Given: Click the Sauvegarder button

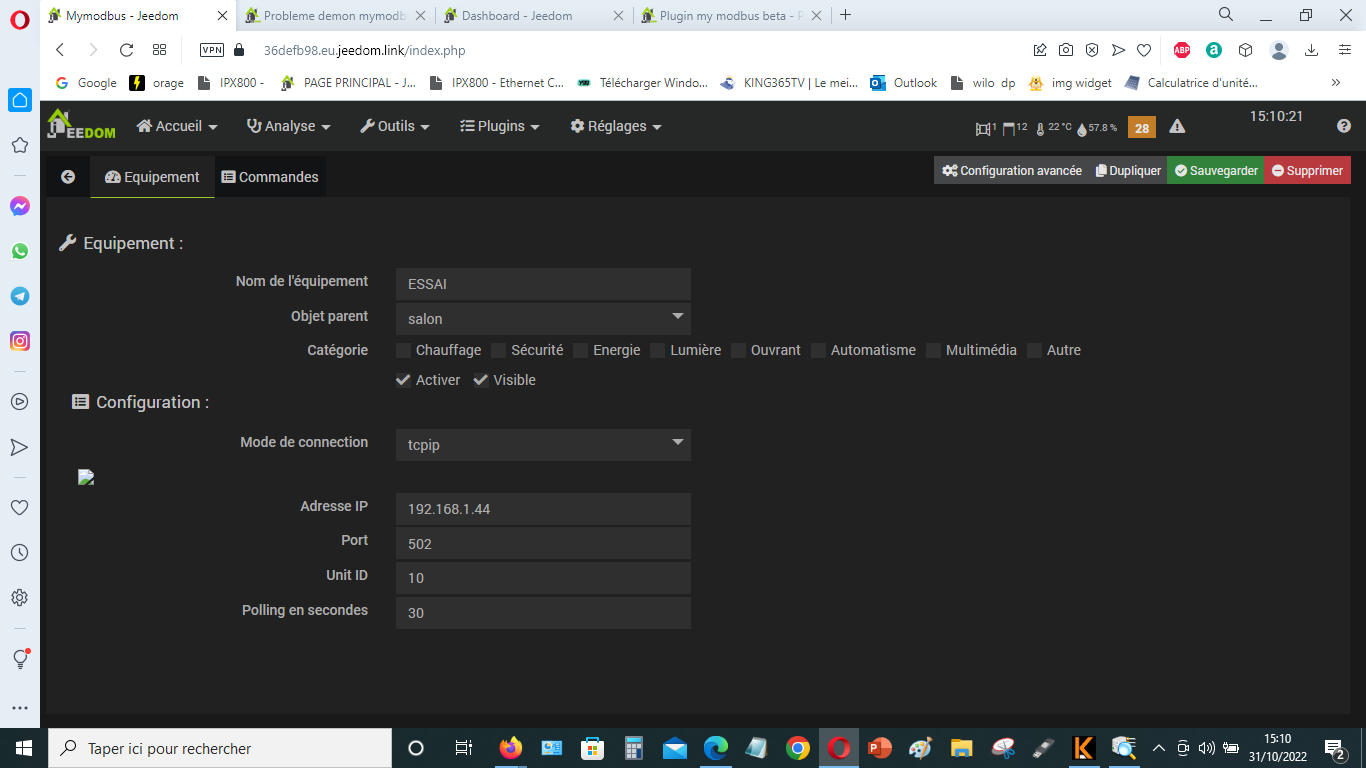Looking at the screenshot, I should pyautogui.click(x=1215, y=170).
